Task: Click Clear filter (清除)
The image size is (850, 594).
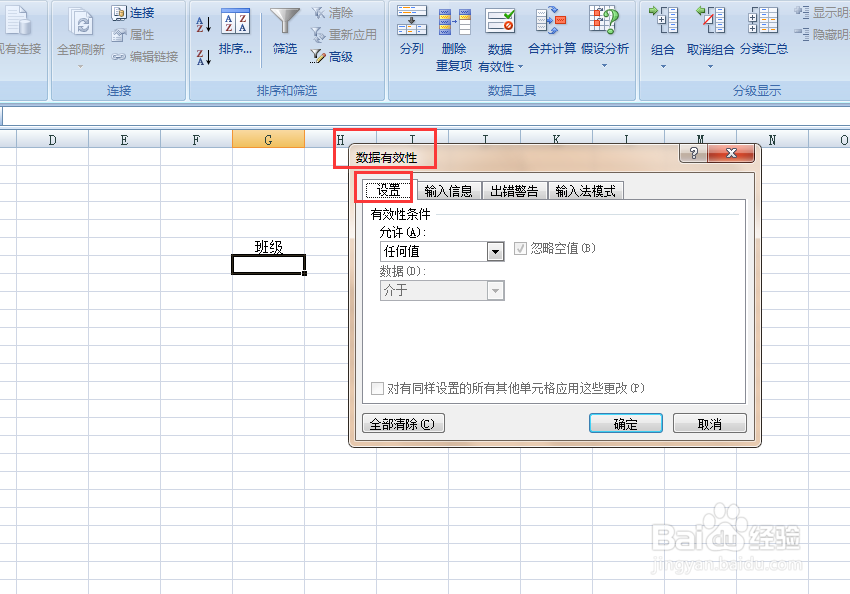Action: 332,12
